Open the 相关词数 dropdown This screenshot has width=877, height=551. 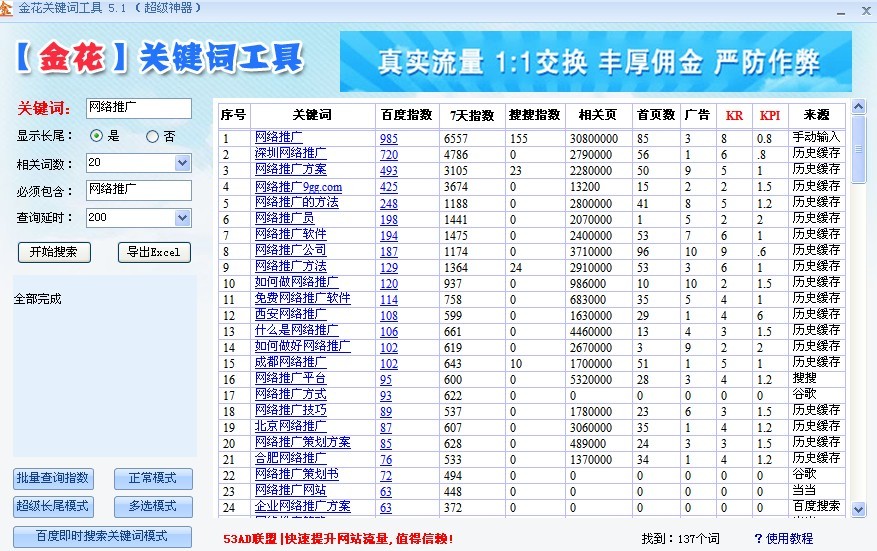[182, 162]
